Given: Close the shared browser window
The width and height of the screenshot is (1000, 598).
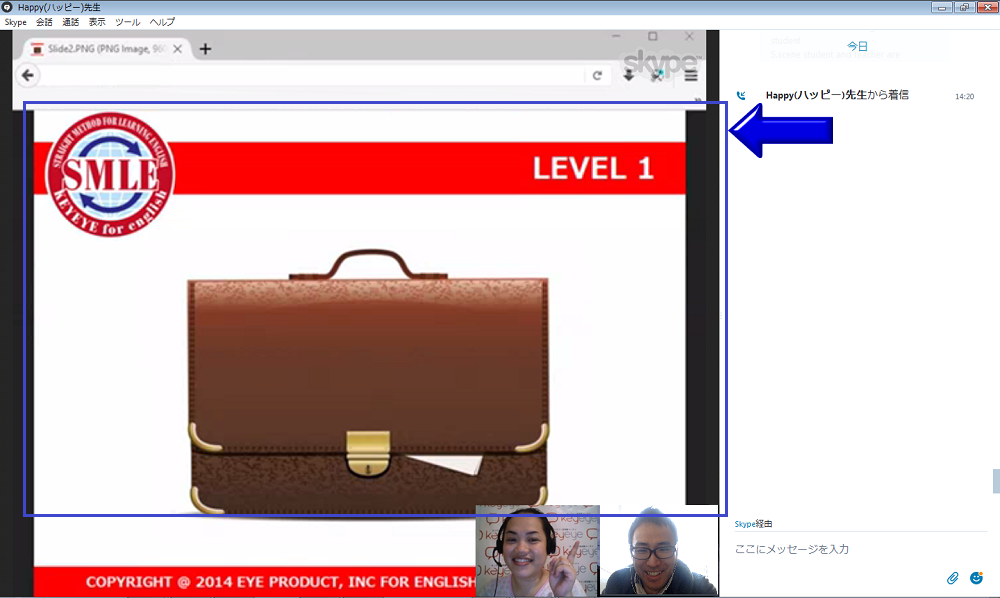Looking at the screenshot, I should point(689,36).
